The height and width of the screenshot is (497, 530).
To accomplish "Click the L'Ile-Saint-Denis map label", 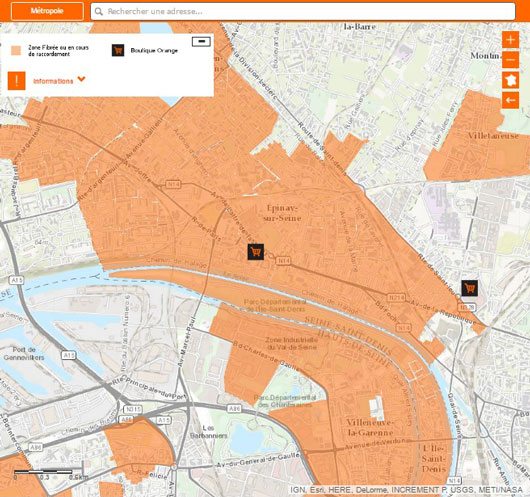I will [434, 459].
